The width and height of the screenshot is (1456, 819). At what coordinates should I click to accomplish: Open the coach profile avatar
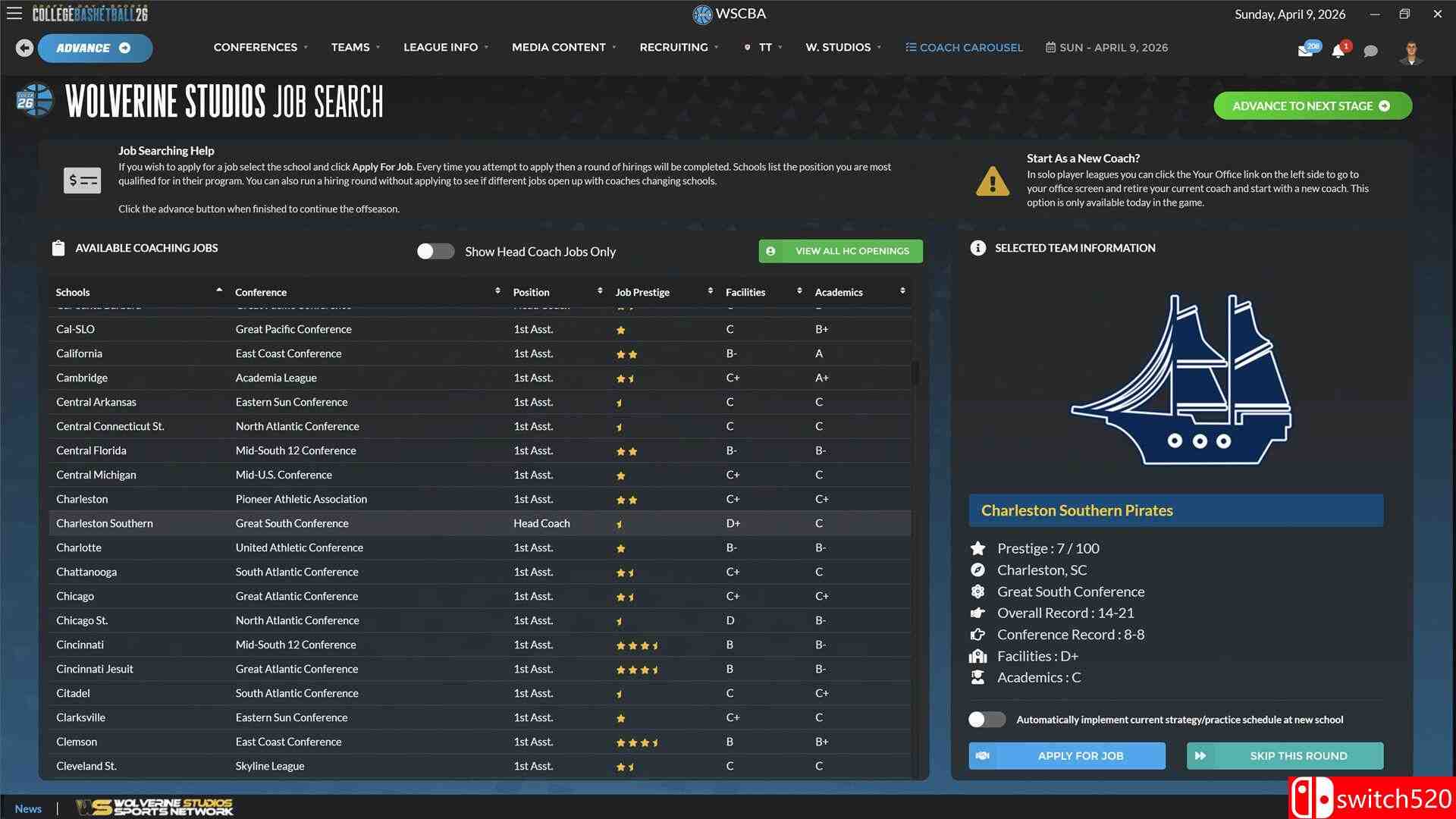[x=1410, y=52]
